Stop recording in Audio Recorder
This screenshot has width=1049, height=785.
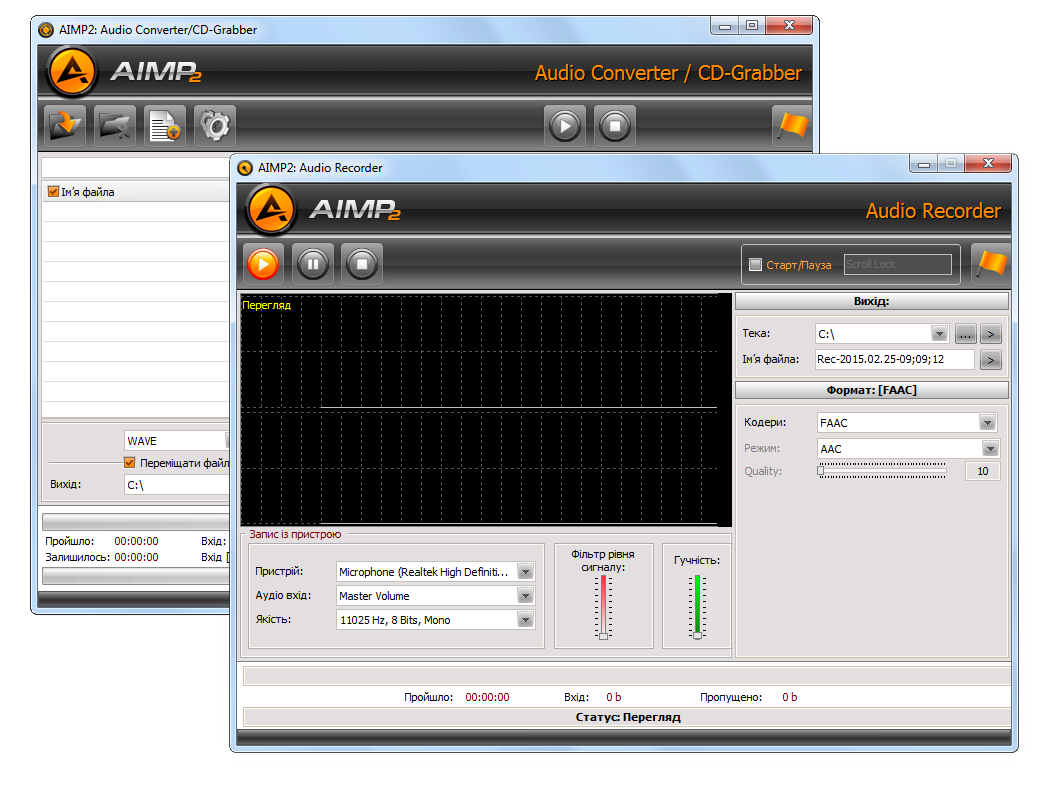click(362, 264)
